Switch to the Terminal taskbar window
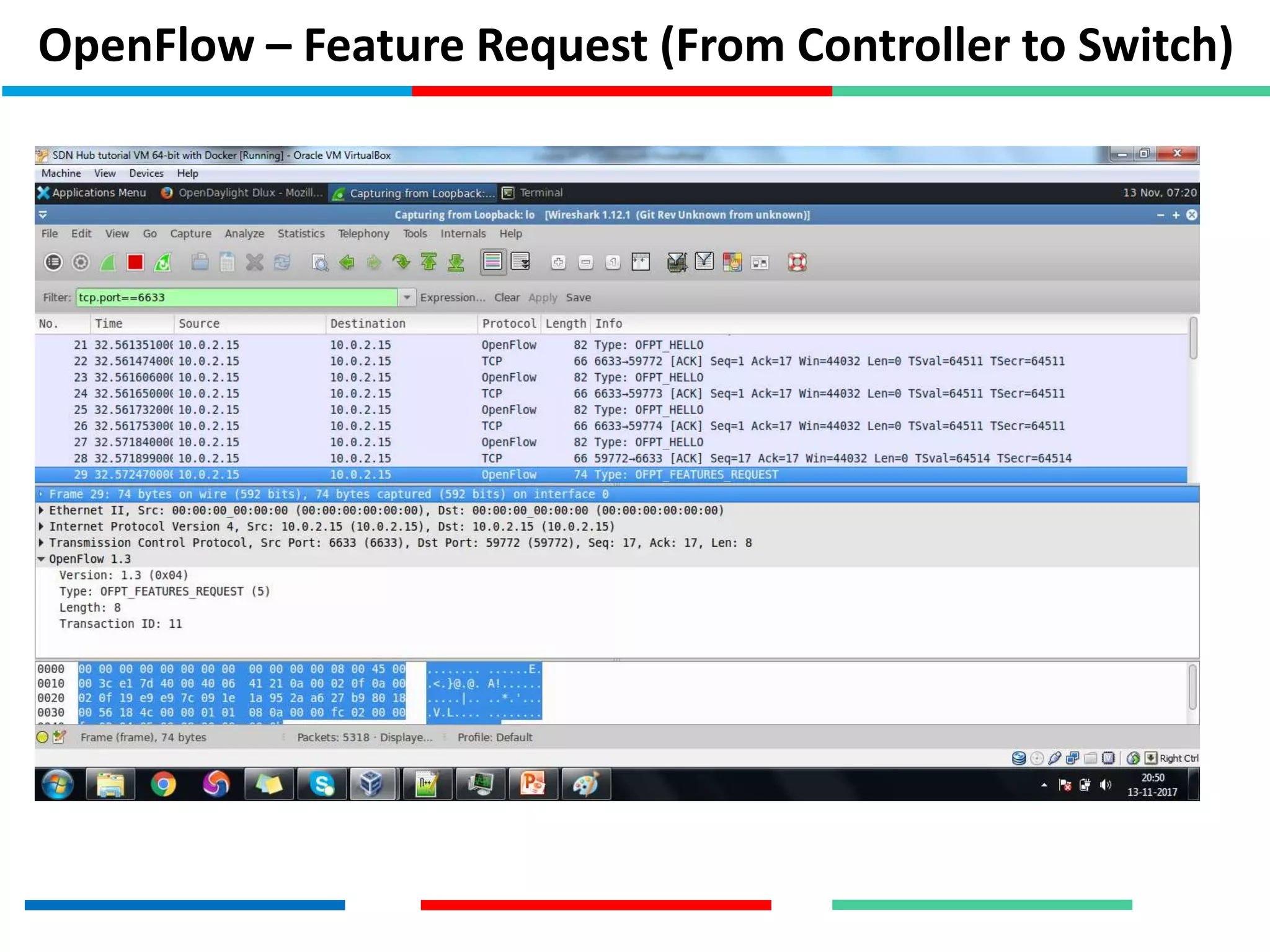This screenshot has height=952, width=1270. click(533, 193)
